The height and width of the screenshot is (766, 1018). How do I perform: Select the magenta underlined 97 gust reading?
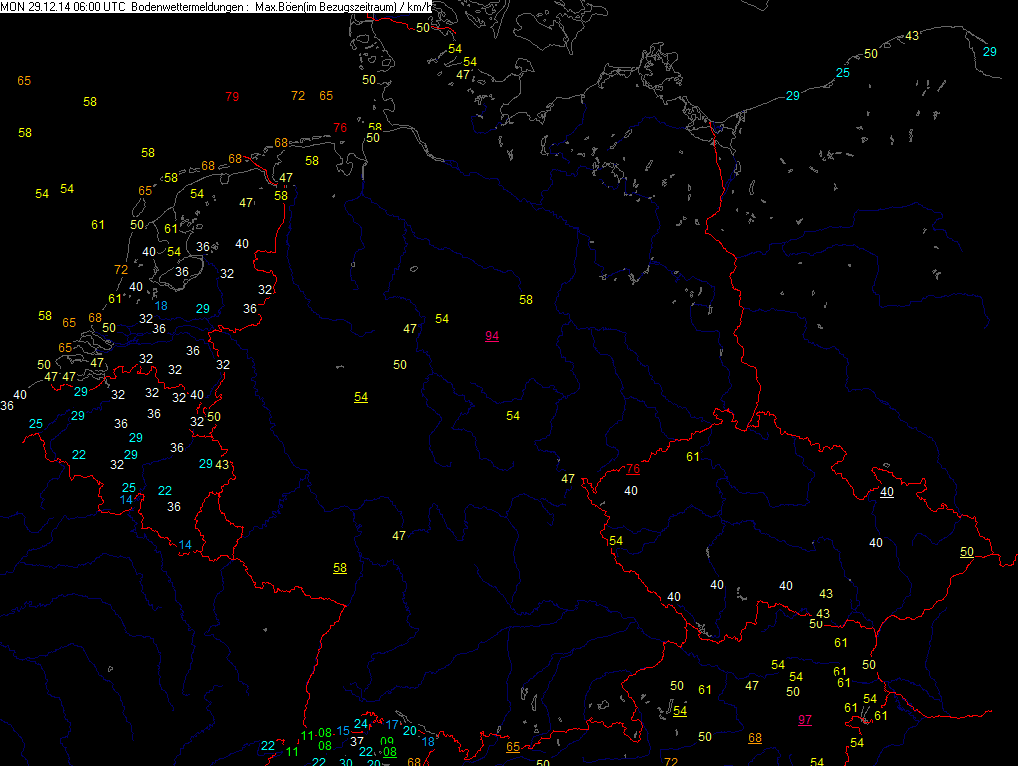pos(805,720)
